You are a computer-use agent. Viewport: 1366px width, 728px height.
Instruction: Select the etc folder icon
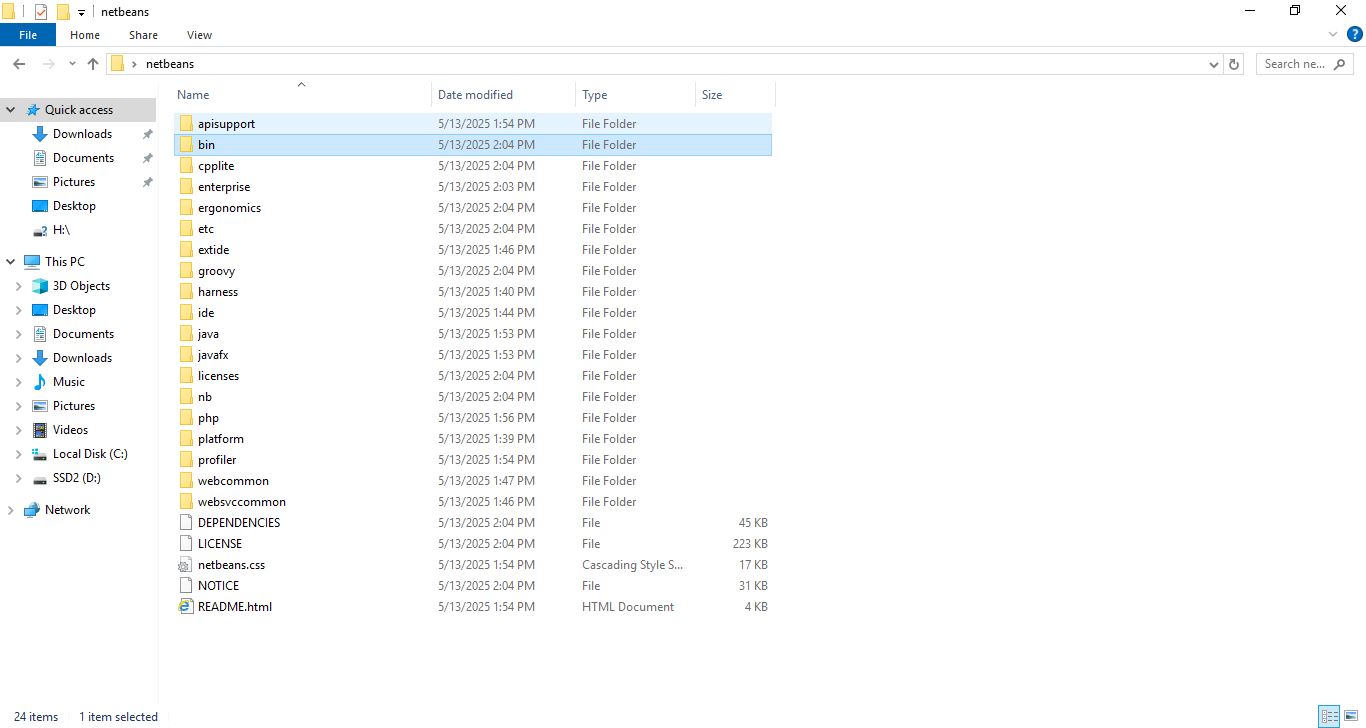coord(186,229)
